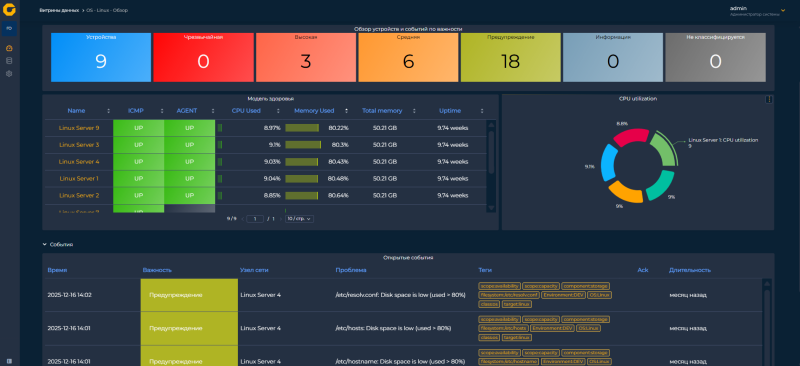Click the Средняя tile showing 6
Screen dimensions: 800x366
[408, 57]
